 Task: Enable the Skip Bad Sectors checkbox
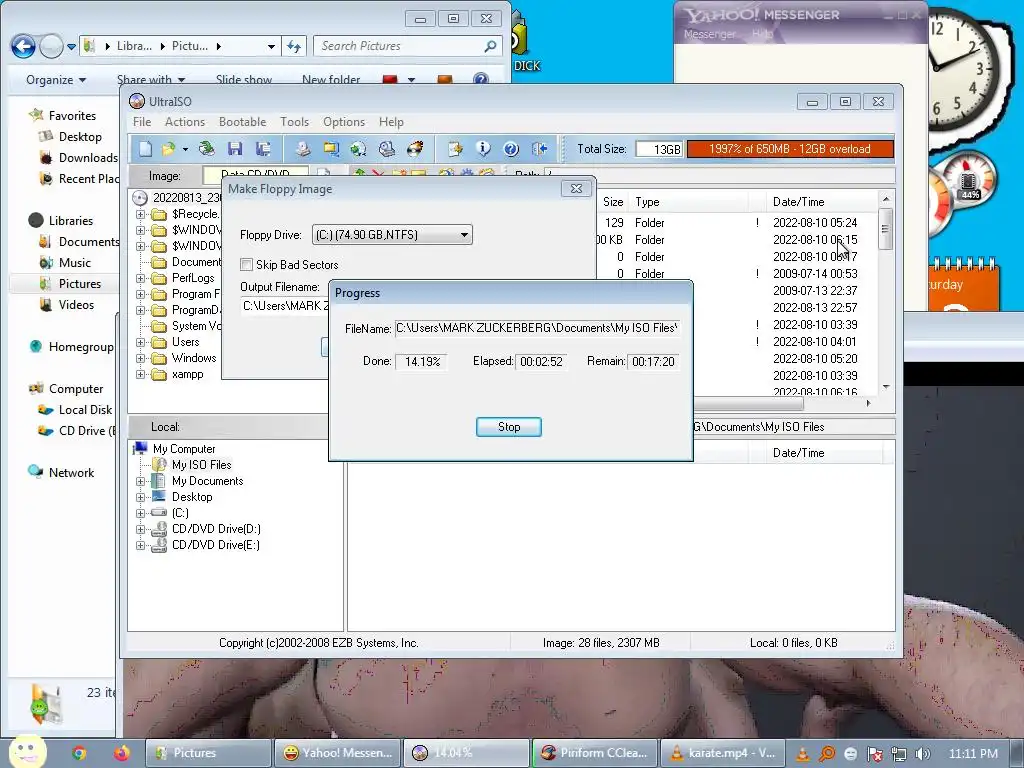247,264
